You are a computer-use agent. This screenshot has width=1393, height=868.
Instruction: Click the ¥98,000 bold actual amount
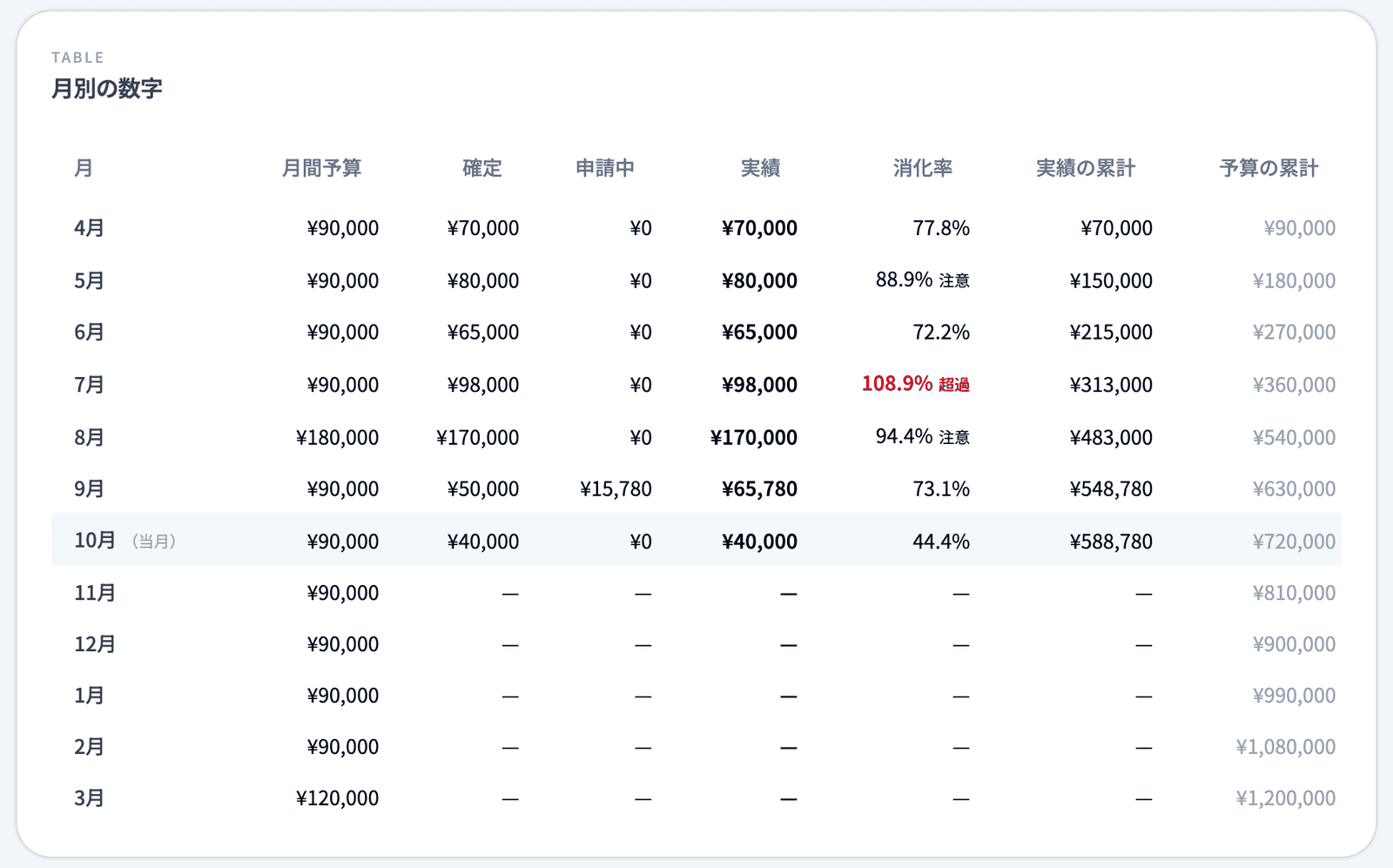pyautogui.click(x=759, y=385)
